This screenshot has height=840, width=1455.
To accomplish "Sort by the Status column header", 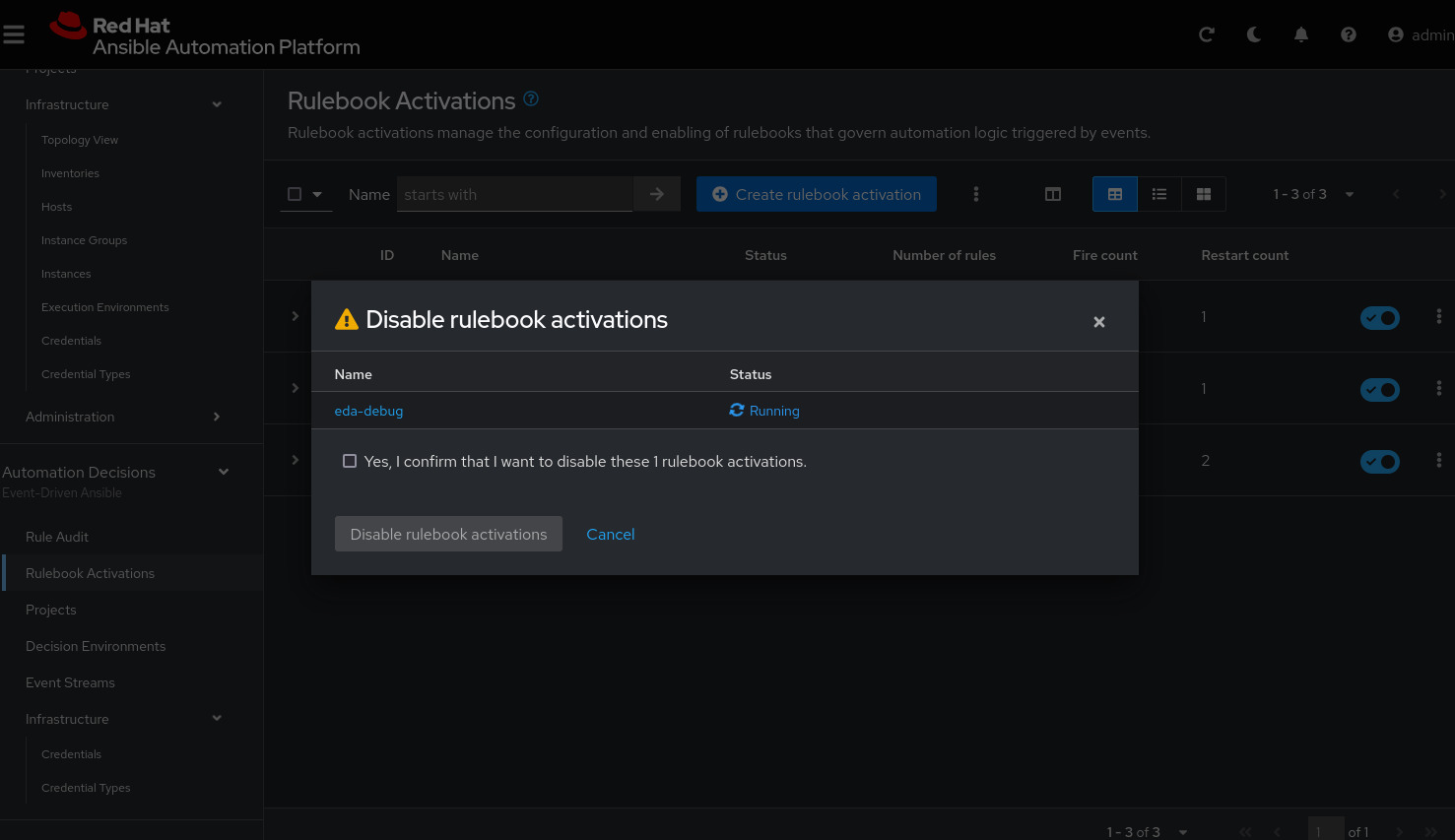I will point(765,255).
